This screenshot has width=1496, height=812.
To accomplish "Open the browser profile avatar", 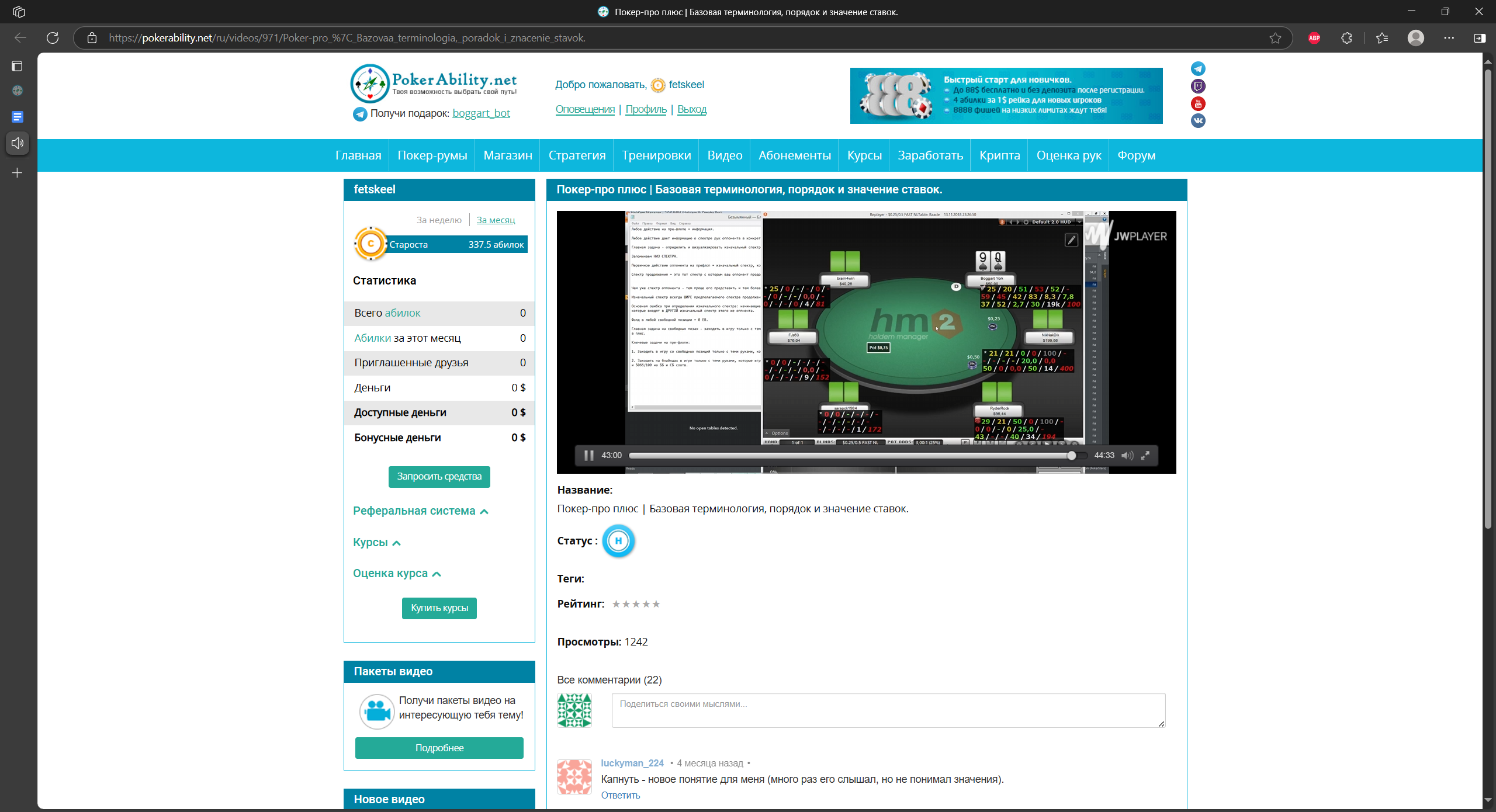I will click(1416, 38).
